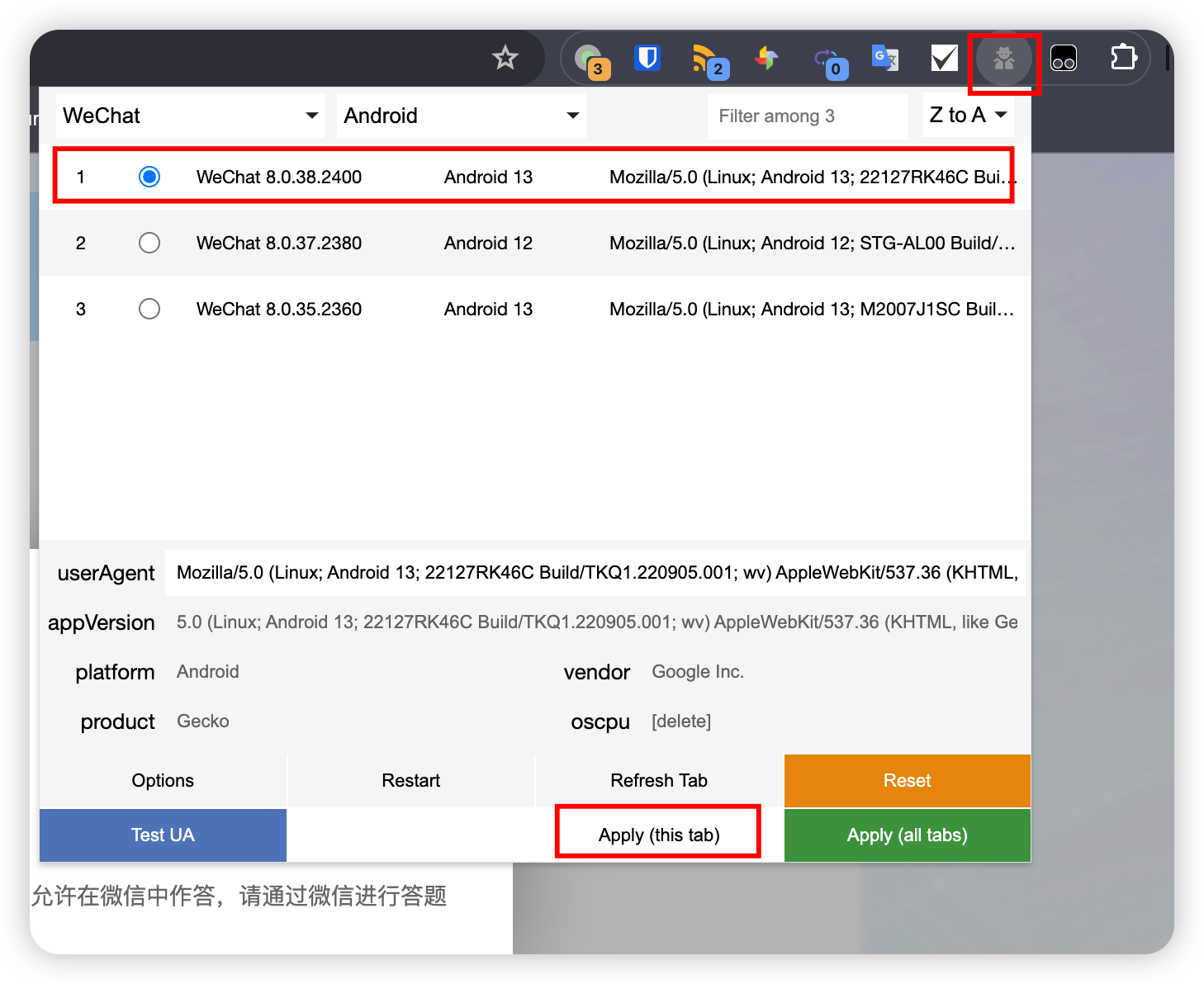The image size is (1204, 984).
Task: Click the STG-AL00 user agent string
Action: 812,243
